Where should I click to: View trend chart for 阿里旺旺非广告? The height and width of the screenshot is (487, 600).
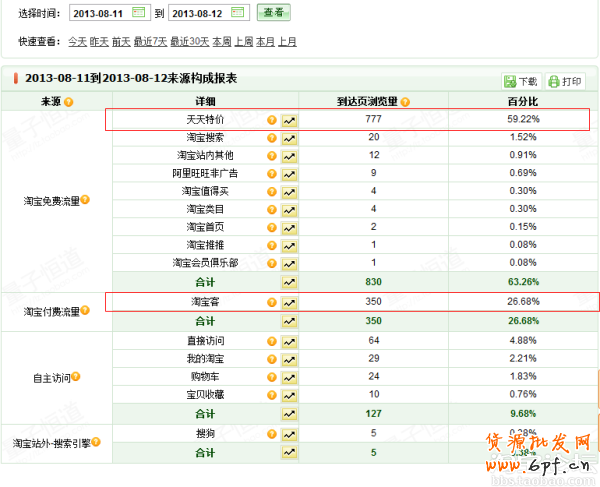(x=289, y=174)
